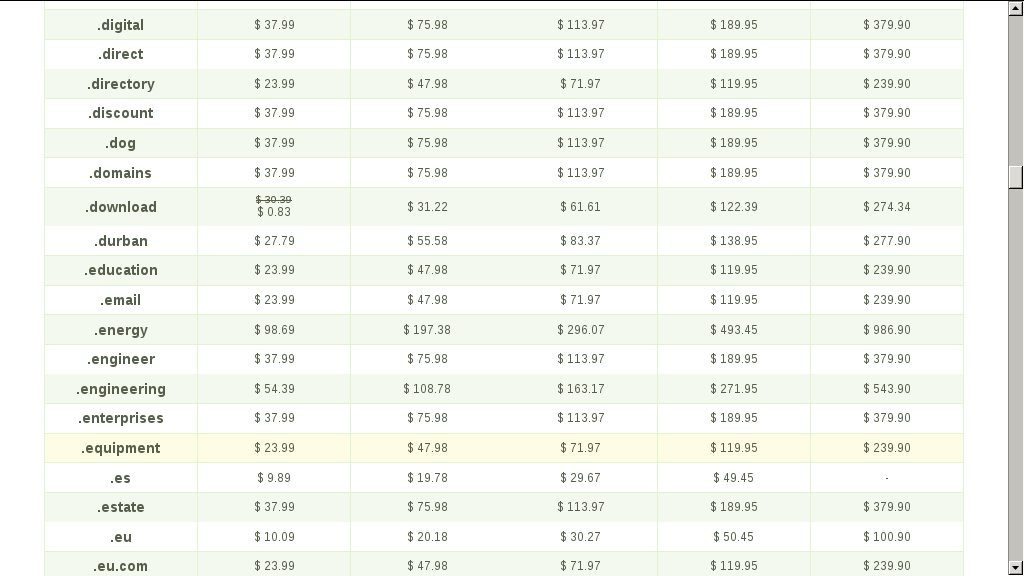Choose the .discount domain extension
This screenshot has height=576, width=1024.
121,113
